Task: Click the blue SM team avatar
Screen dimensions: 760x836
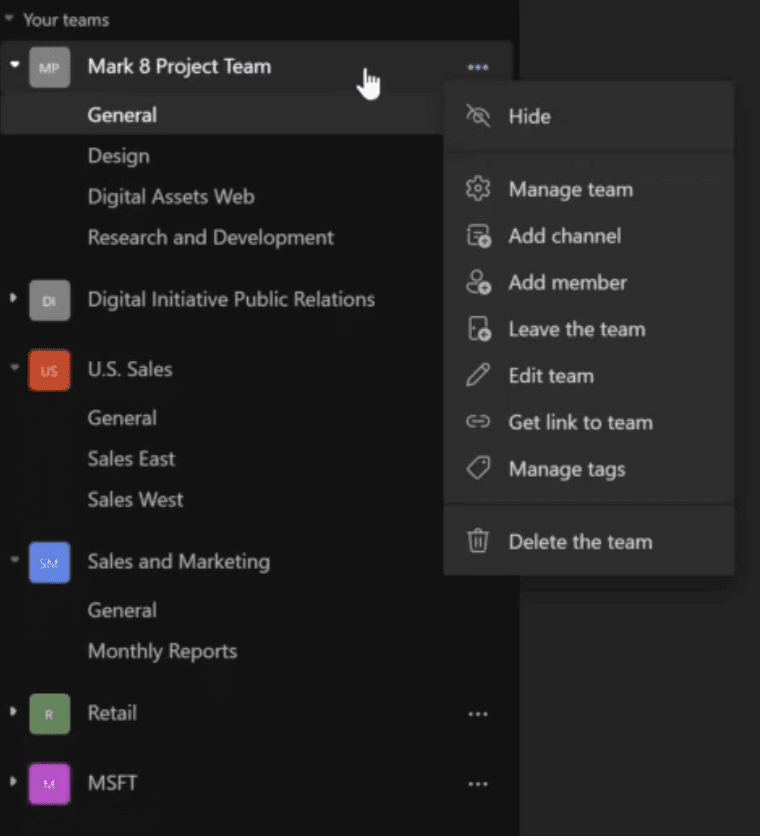Action: [50, 563]
